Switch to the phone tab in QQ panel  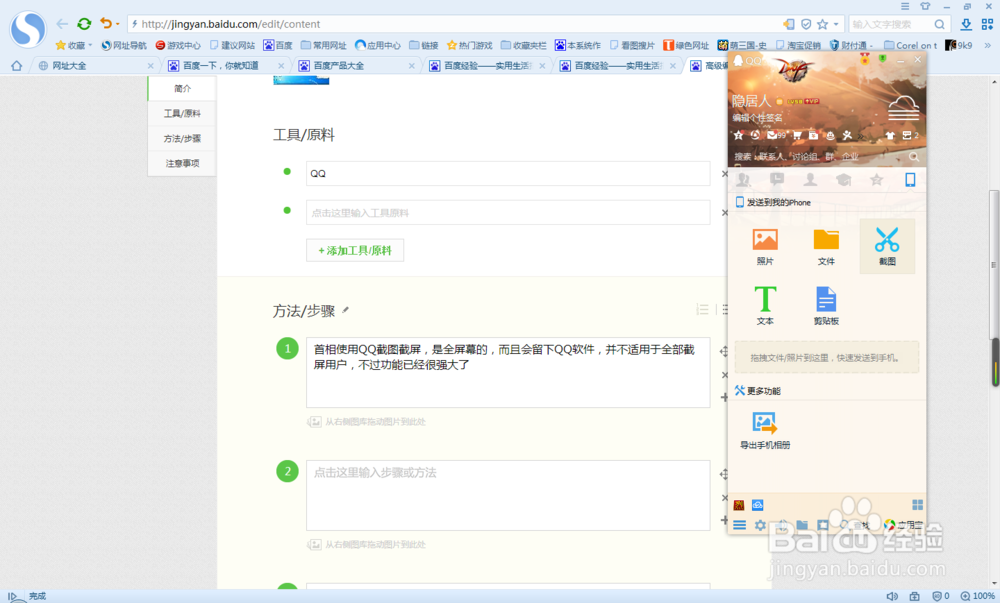[x=911, y=180]
